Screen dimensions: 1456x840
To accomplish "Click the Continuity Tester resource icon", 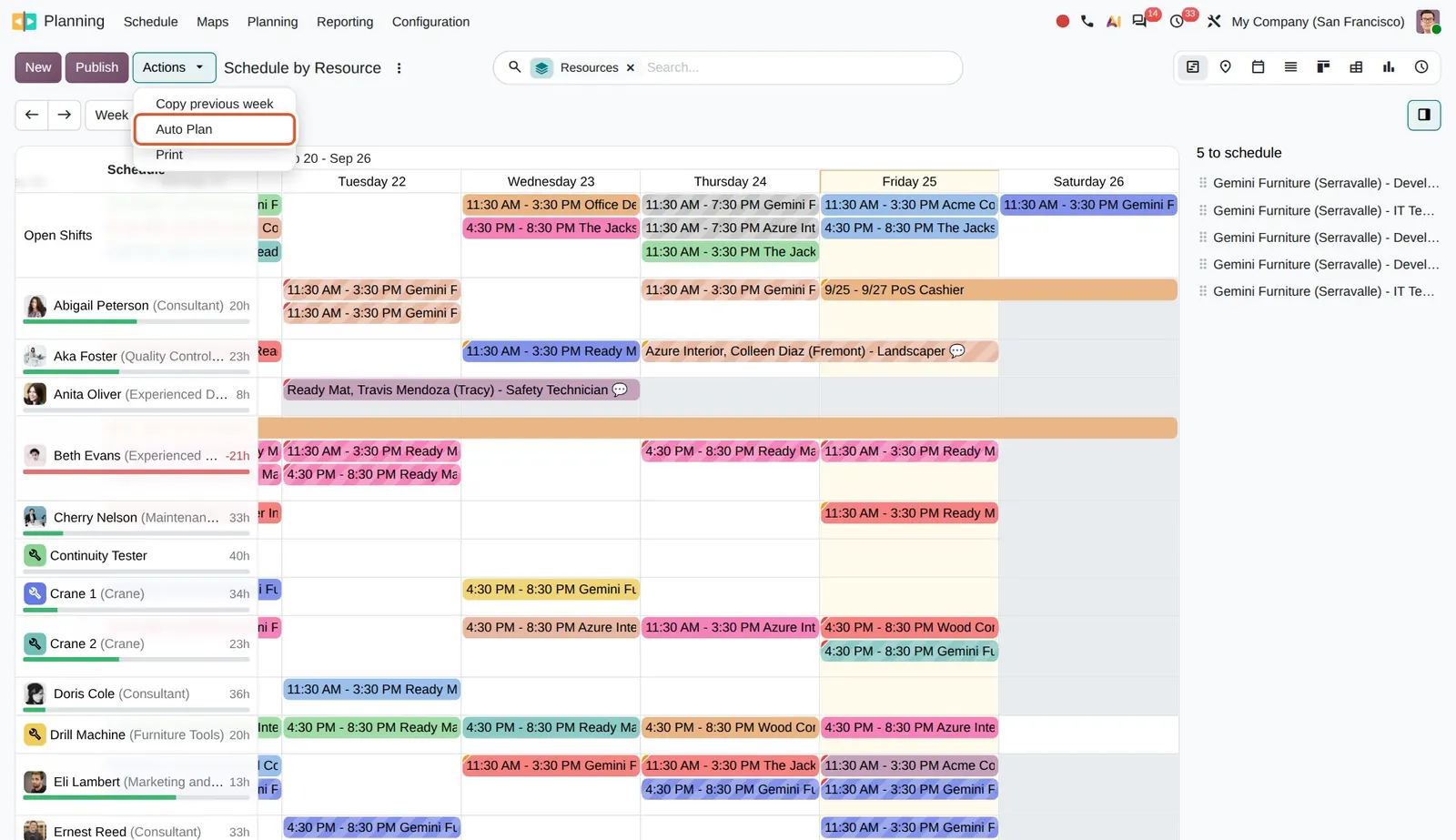I will (x=35, y=555).
